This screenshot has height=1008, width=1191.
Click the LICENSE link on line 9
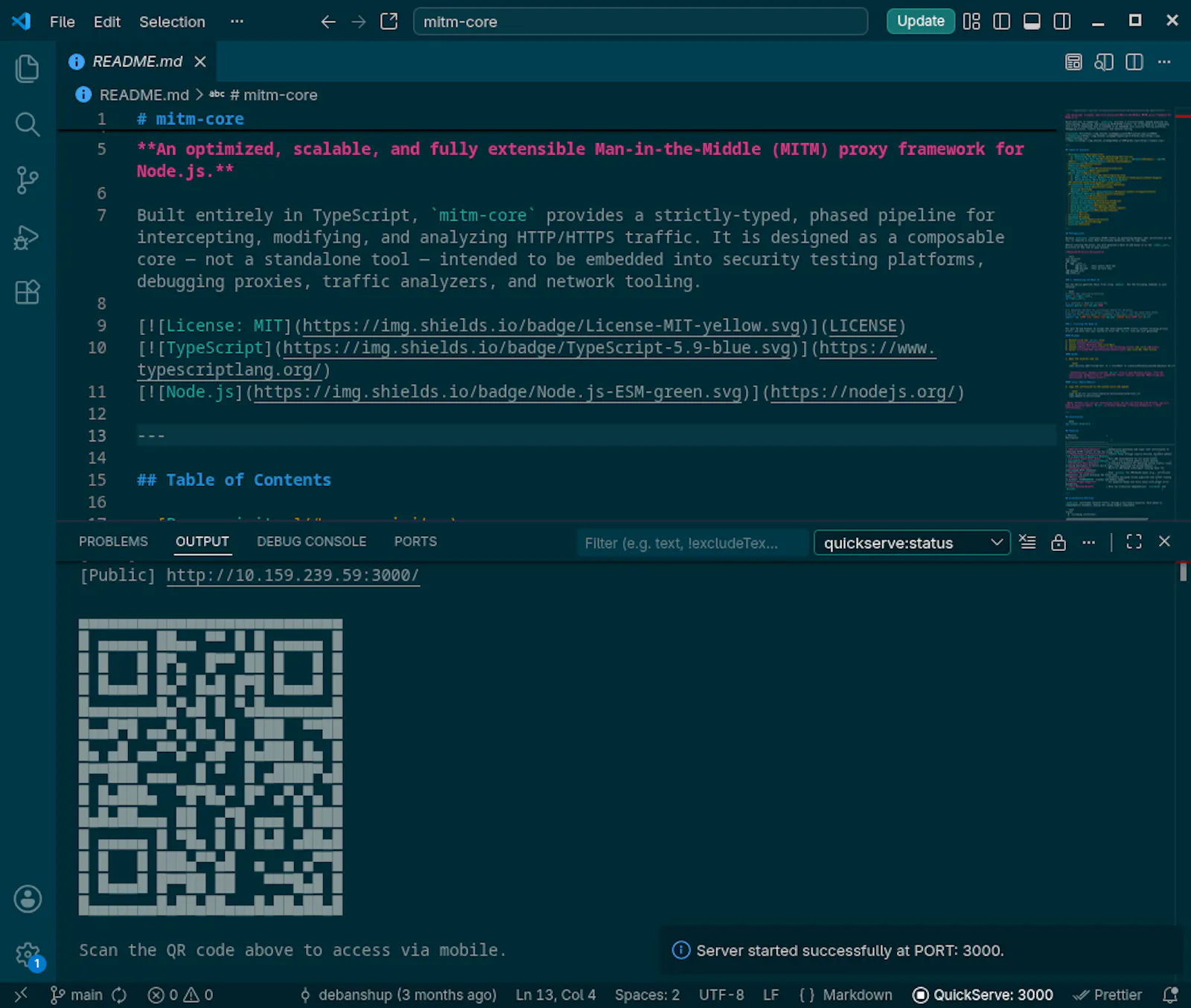click(x=863, y=326)
